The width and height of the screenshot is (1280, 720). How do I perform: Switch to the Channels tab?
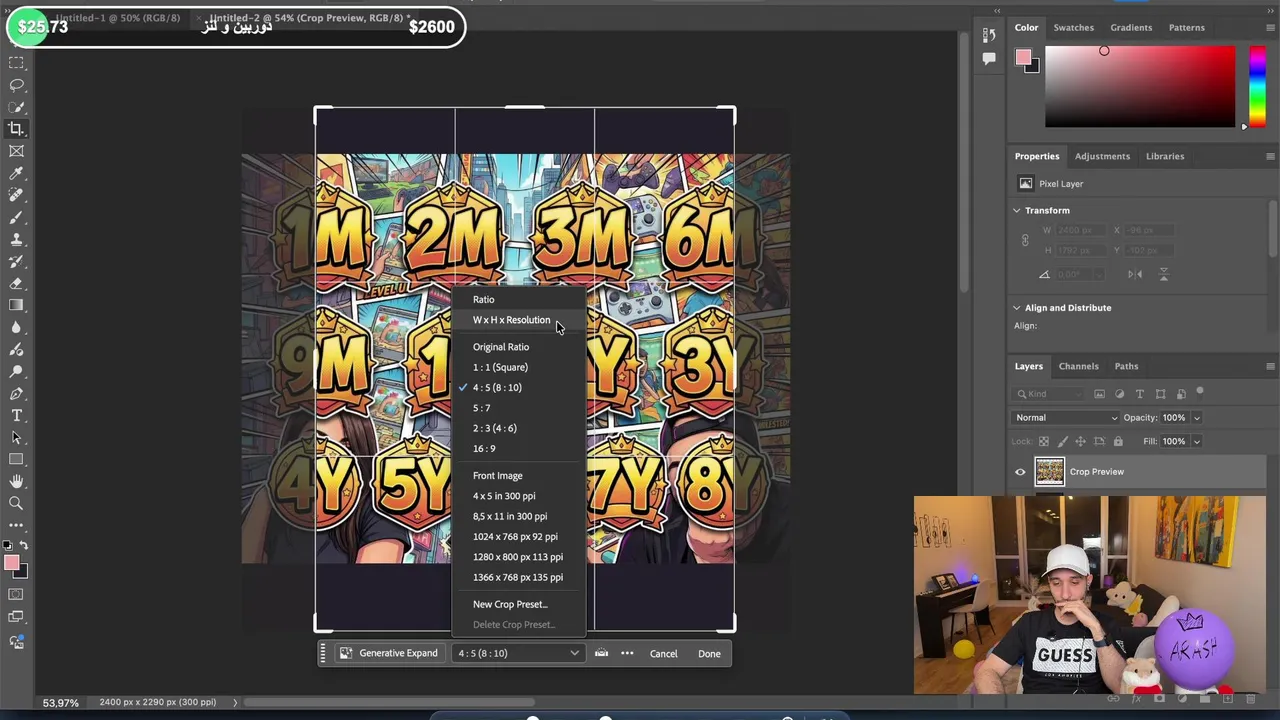[x=1078, y=366]
